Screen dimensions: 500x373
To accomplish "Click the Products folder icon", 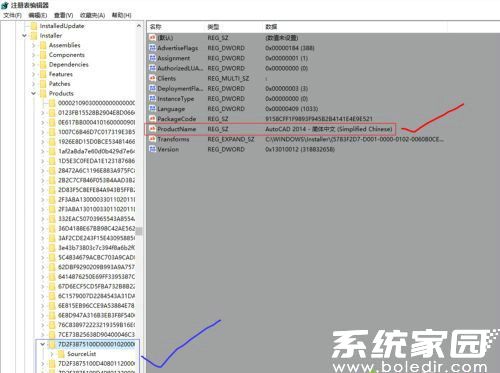I will tap(43, 93).
